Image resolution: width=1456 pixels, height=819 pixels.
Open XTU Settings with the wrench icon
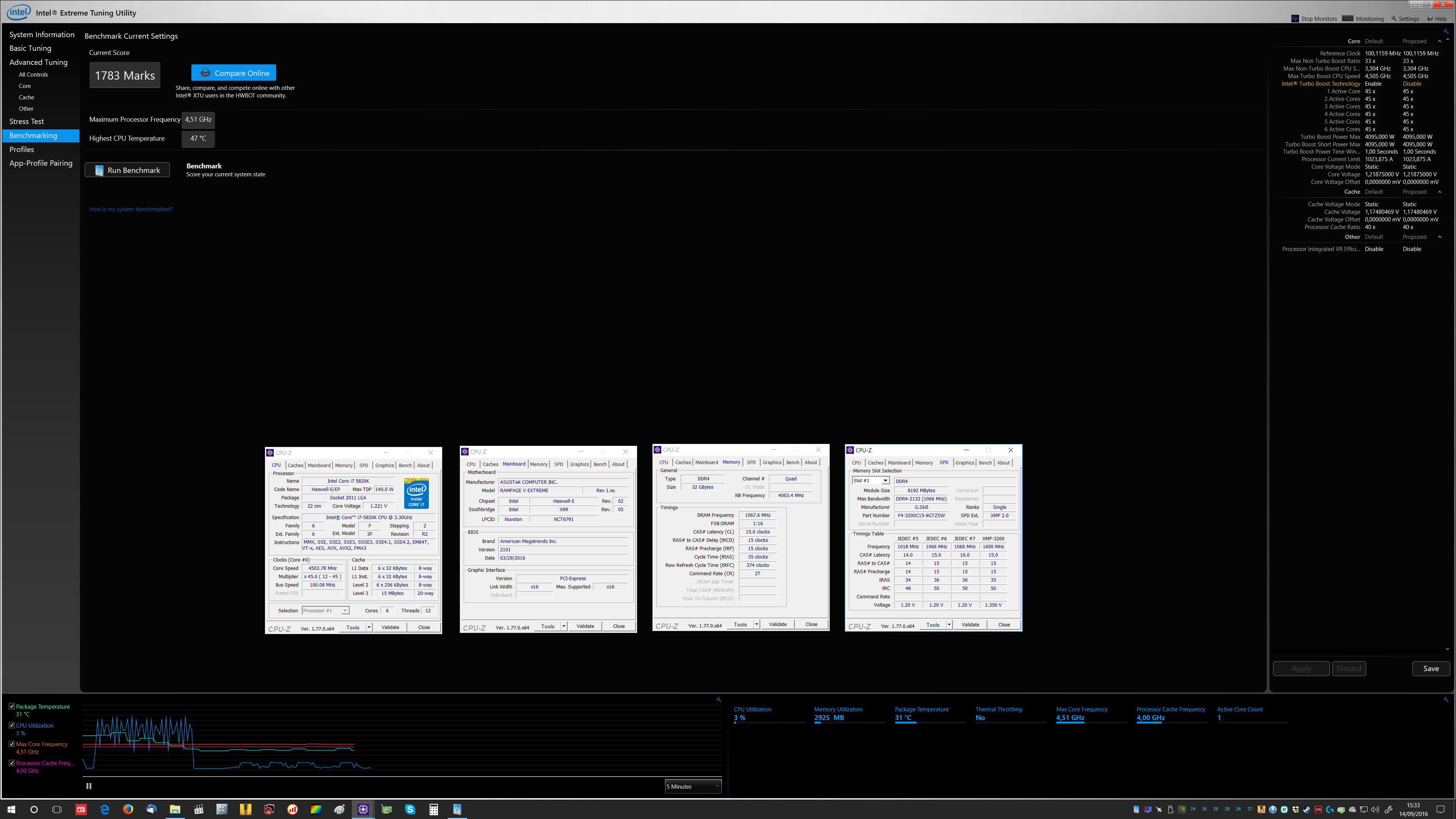(x=1405, y=19)
